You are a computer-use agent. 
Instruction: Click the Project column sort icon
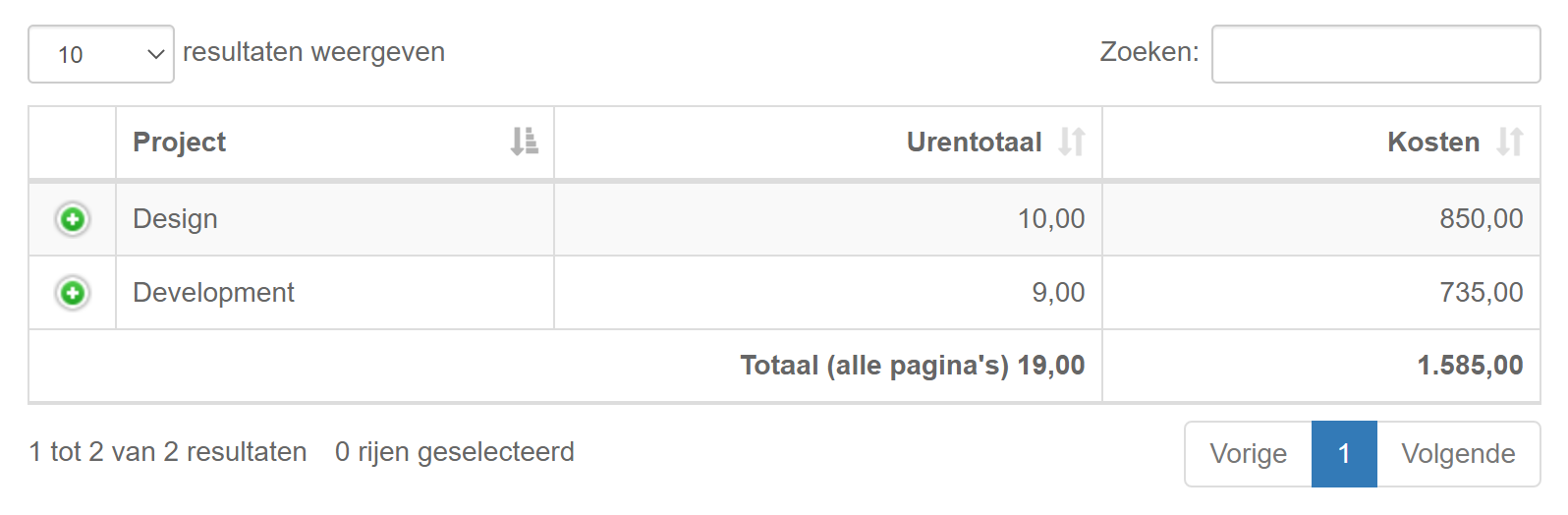click(x=525, y=142)
